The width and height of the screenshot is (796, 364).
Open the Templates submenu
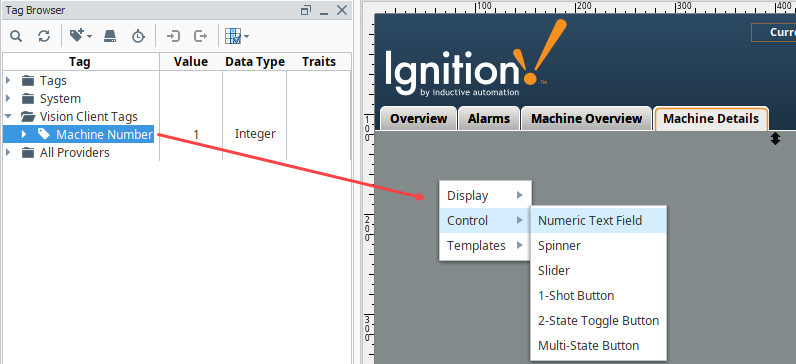pos(485,245)
